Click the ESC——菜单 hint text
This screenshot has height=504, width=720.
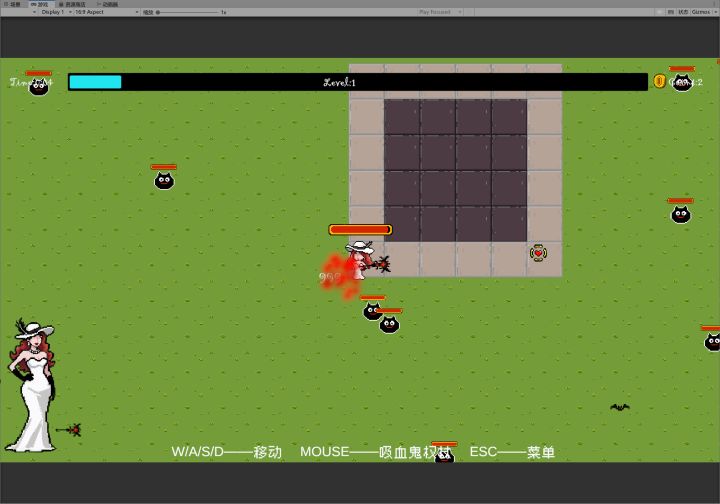coord(512,452)
